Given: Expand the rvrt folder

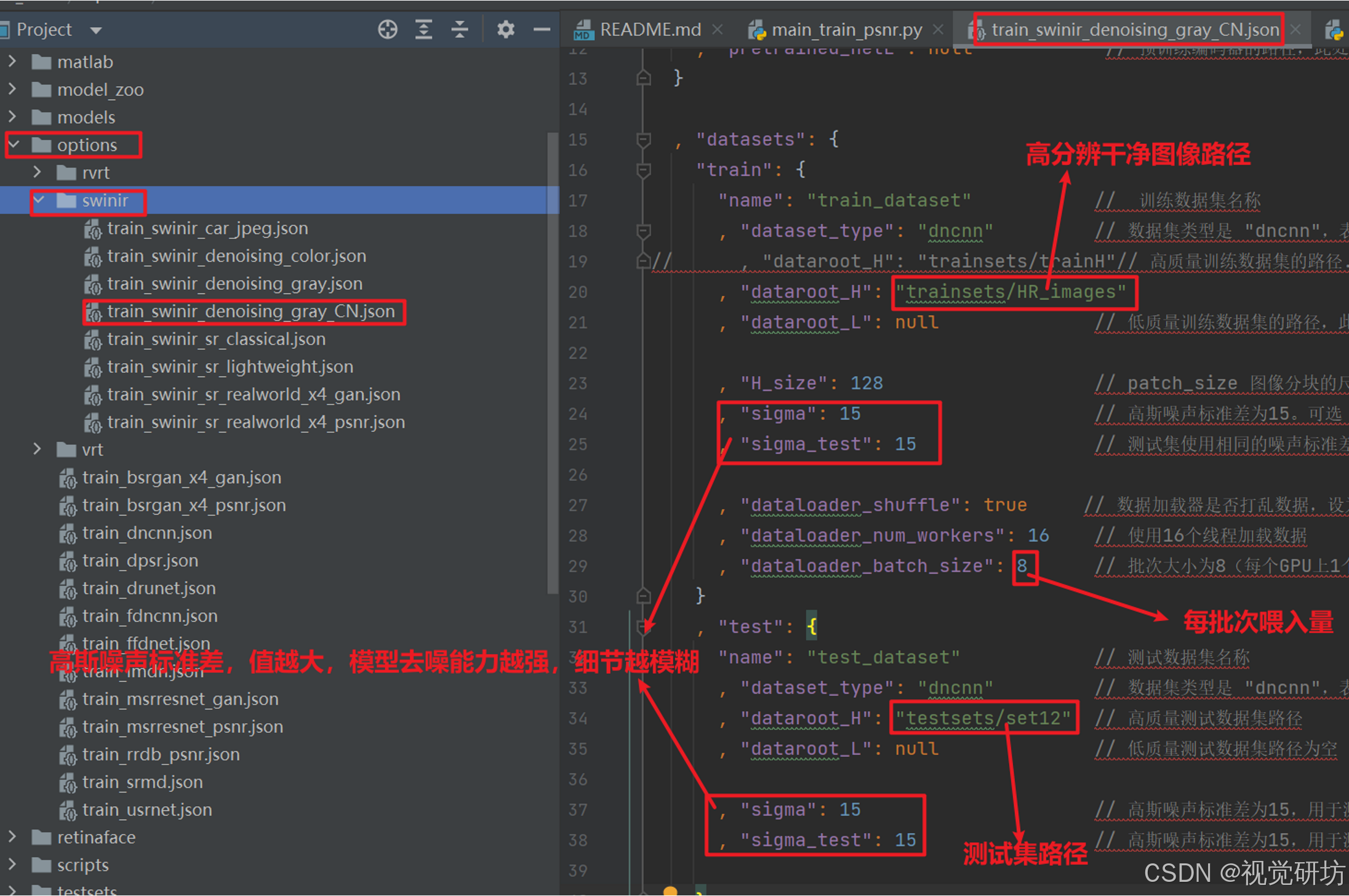Looking at the screenshot, I should click(x=38, y=172).
